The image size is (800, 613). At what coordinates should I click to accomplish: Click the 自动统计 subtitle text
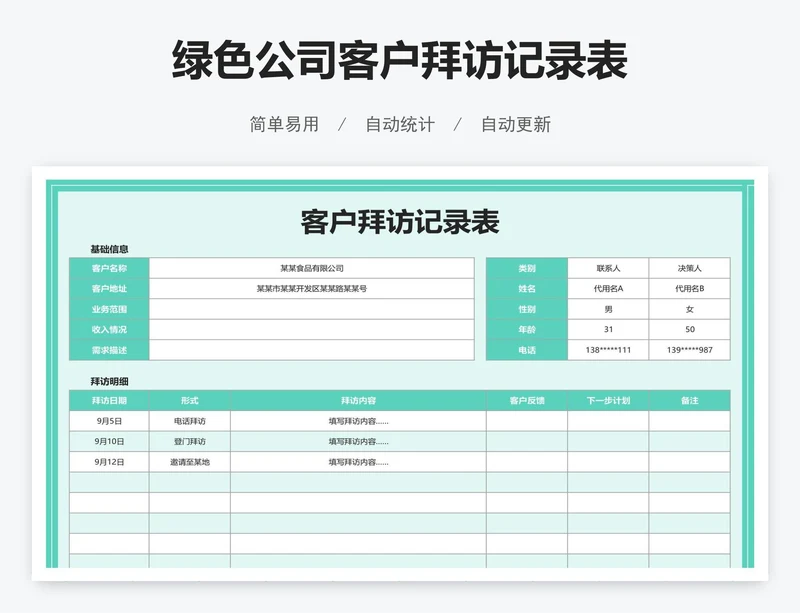coord(400,125)
